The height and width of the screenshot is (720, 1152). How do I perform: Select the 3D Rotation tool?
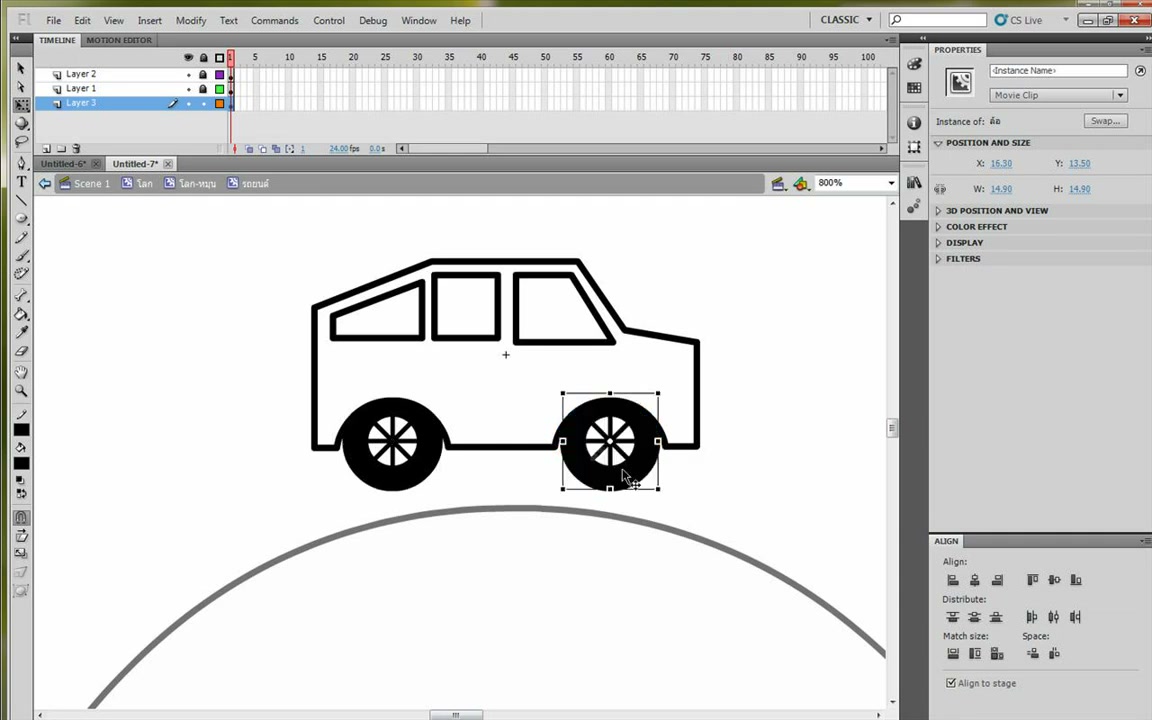21,123
